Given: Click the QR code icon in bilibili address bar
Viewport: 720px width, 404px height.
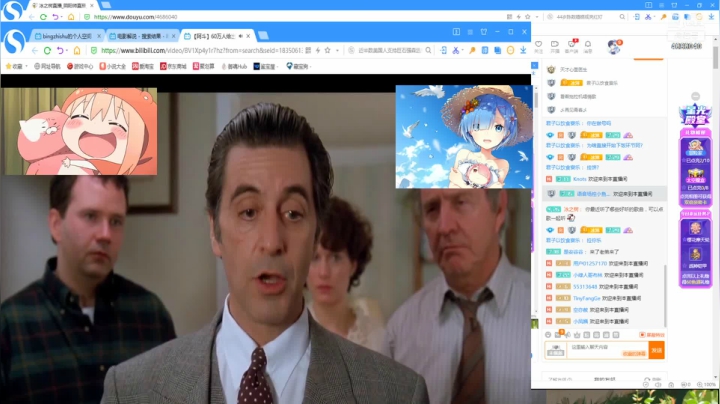Looking at the screenshot, I should 308,50.
